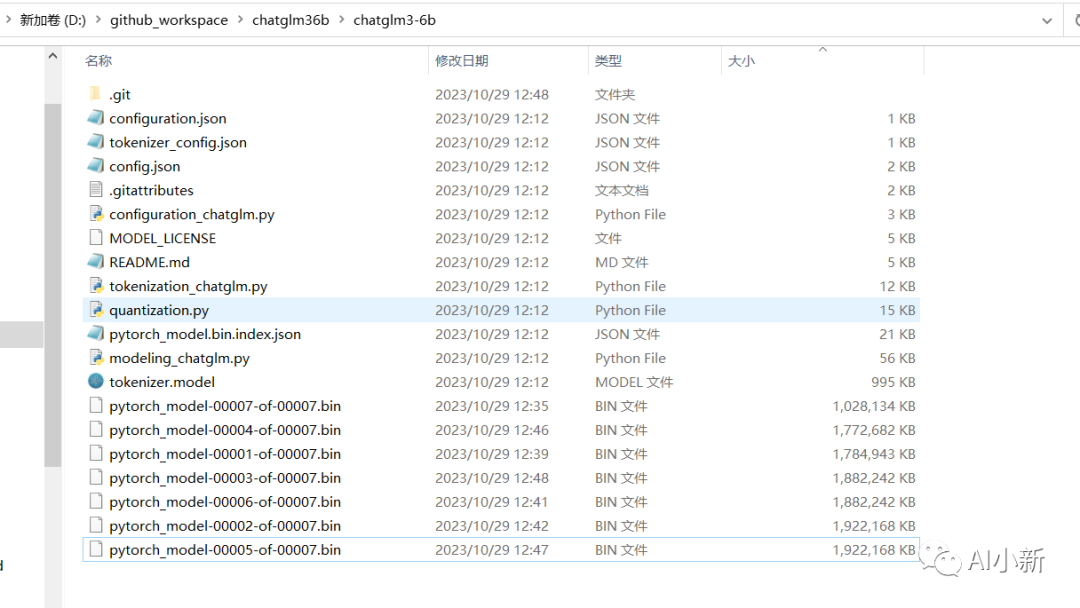
Task: Navigate to github_workspace in breadcrumb
Action: pyautogui.click(x=169, y=20)
